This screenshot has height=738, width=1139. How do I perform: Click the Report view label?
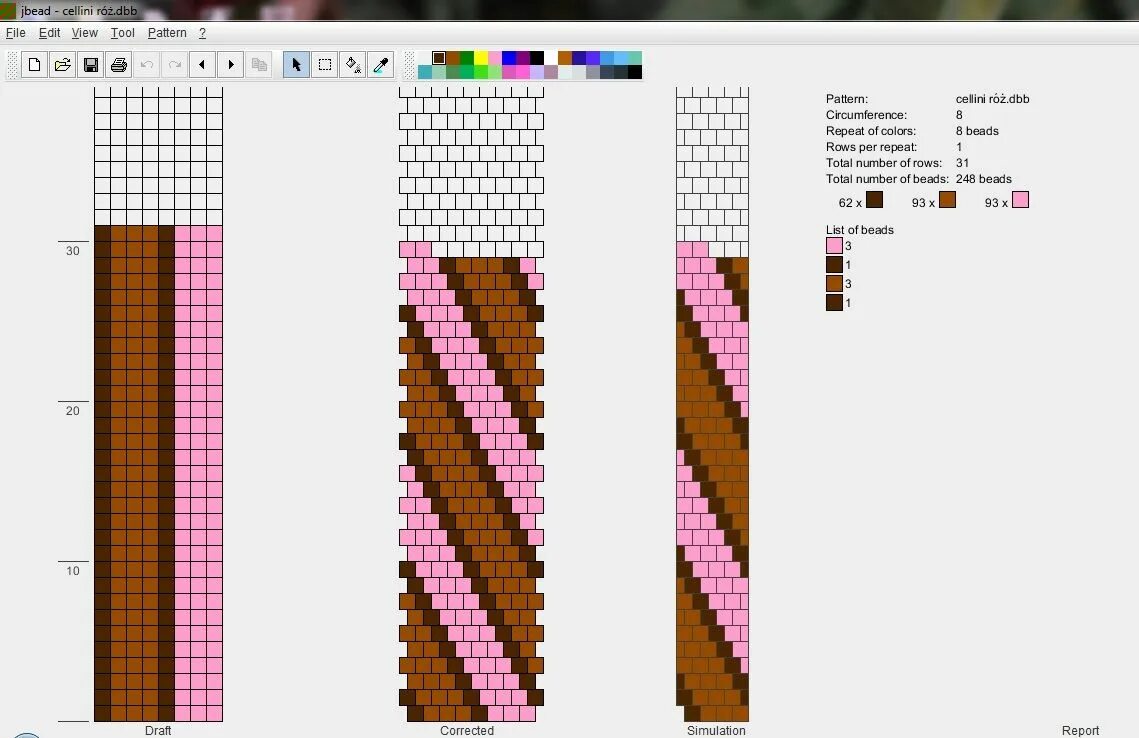click(x=1080, y=731)
